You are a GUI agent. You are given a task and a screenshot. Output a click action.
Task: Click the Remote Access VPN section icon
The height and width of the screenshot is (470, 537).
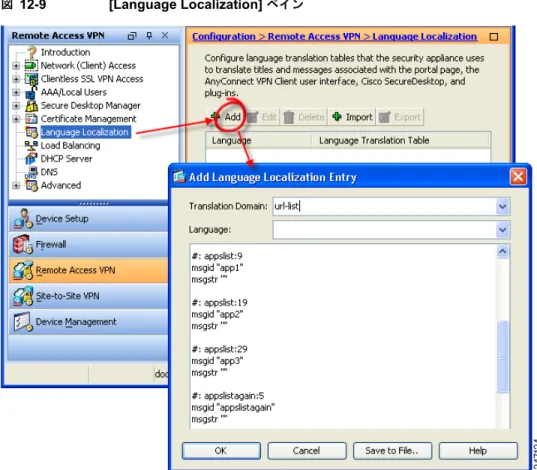(23, 270)
